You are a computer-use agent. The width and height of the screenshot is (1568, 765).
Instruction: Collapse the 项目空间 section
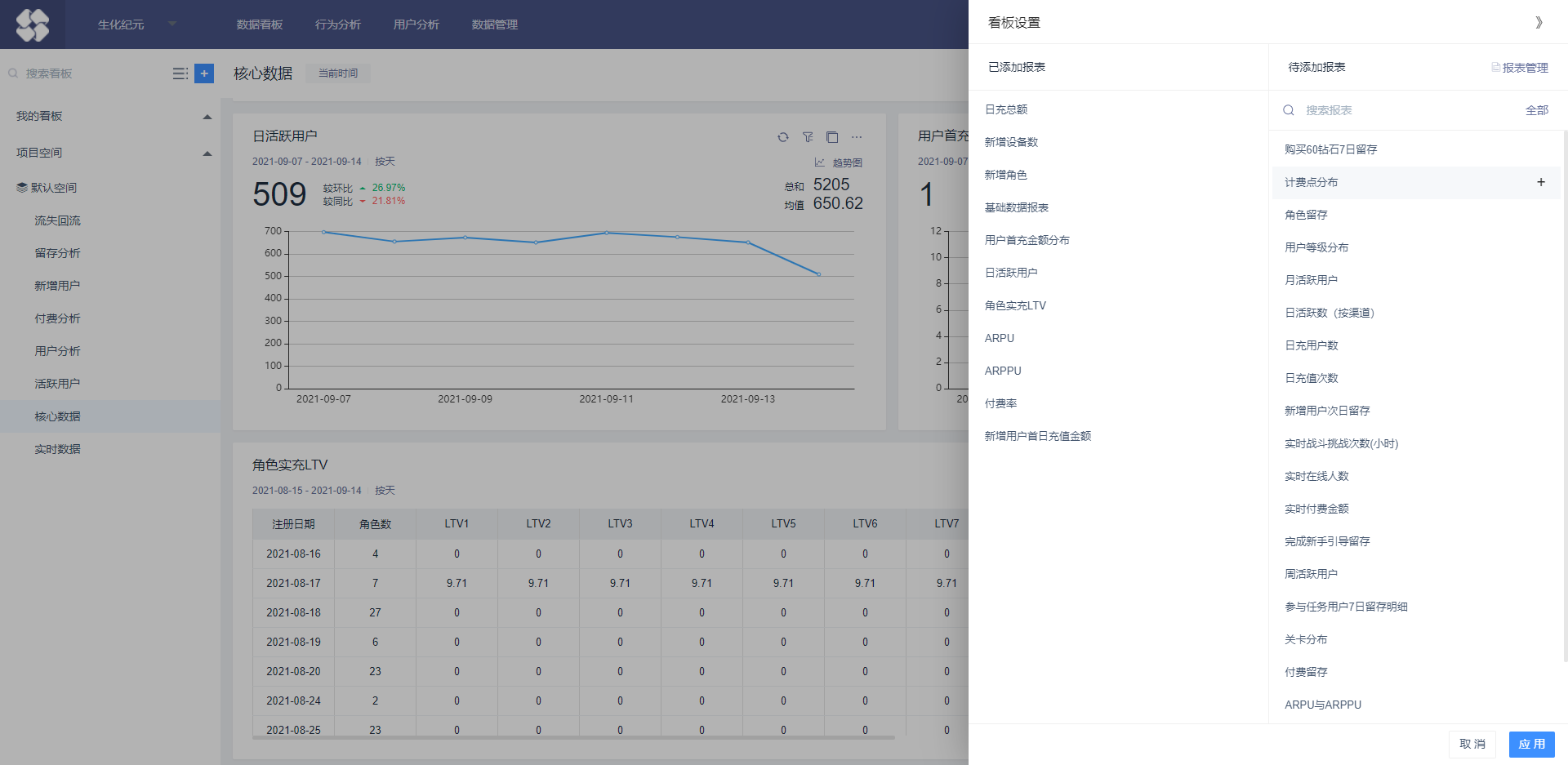pyautogui.click(x=207, y=153)
